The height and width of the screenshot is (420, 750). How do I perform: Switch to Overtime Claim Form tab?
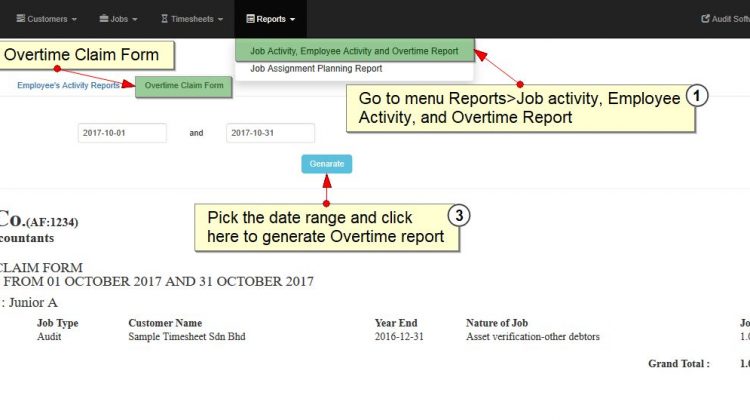click(184, 86)
